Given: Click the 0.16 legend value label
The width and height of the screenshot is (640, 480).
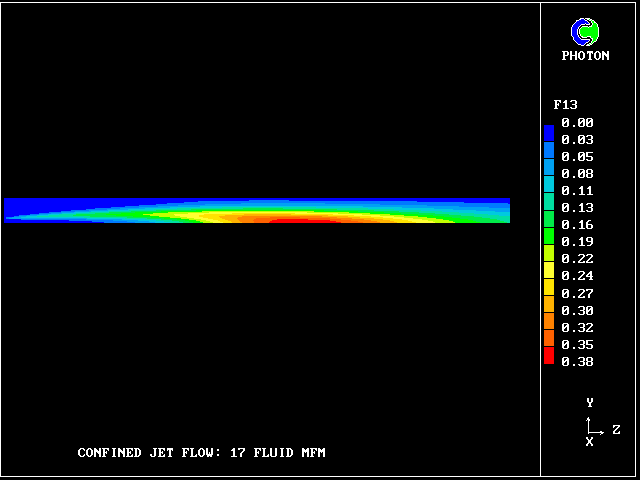Looking at the screenshot, I should pyautogui.click(x=577, y=225).
